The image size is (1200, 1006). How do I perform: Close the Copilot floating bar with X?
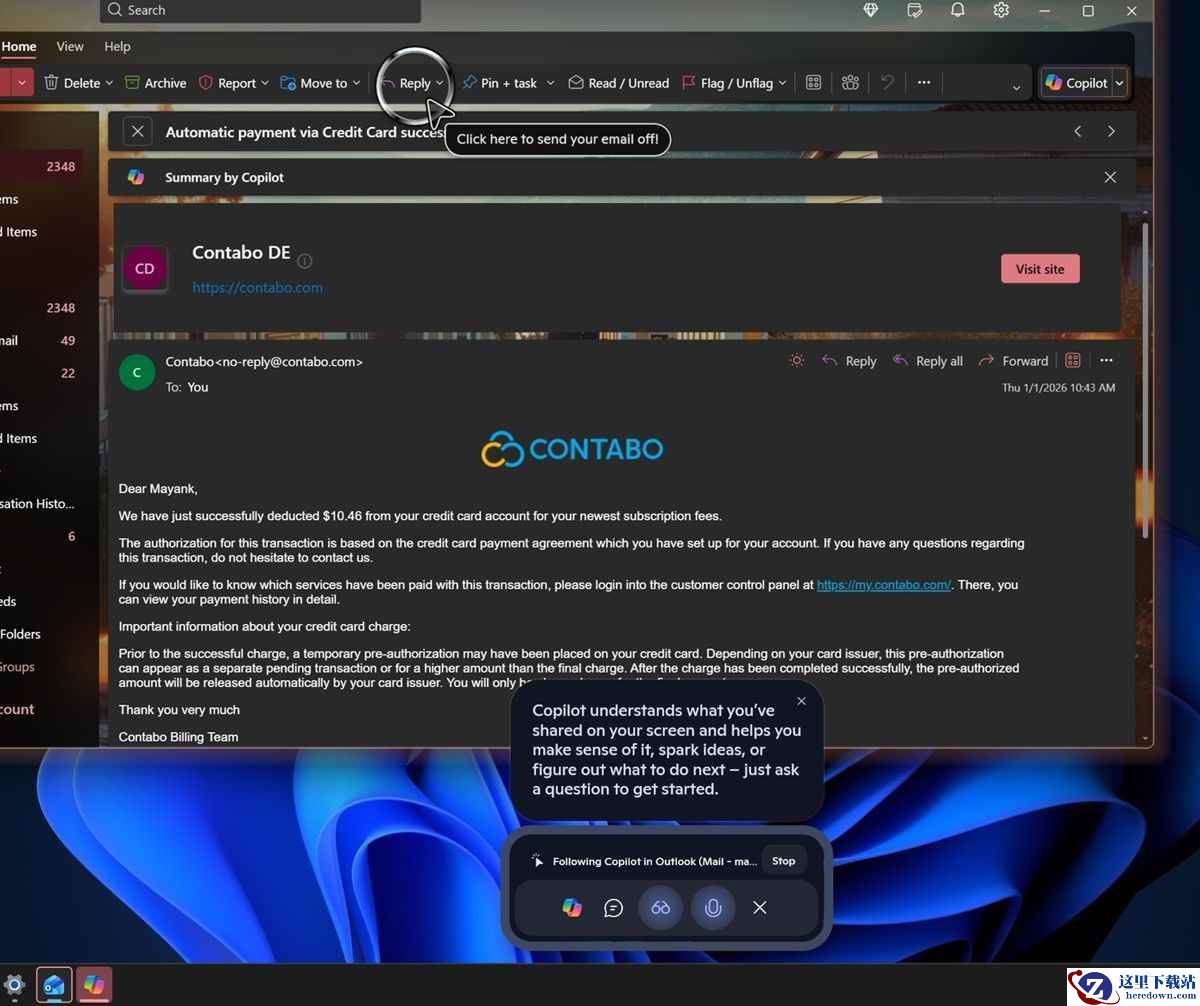coord(760,907)
